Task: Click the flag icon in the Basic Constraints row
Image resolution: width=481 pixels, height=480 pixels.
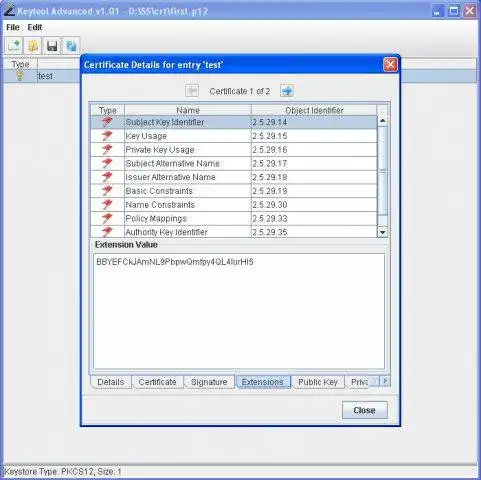Action: pyautogui.click(x=107, y=191)
